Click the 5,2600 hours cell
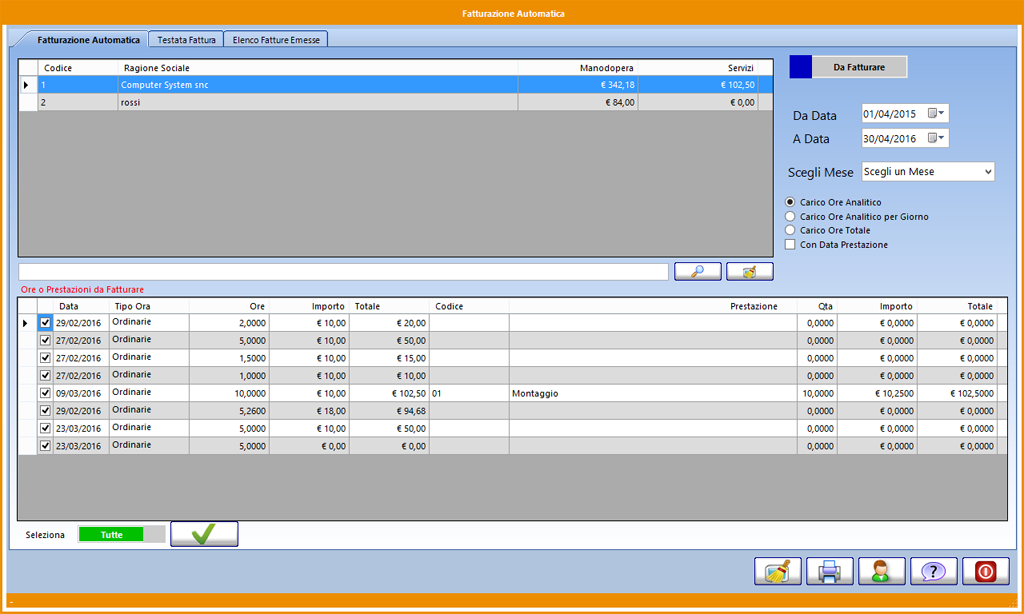This screenshot has height=614, width=1024. [x=229, y=411]
